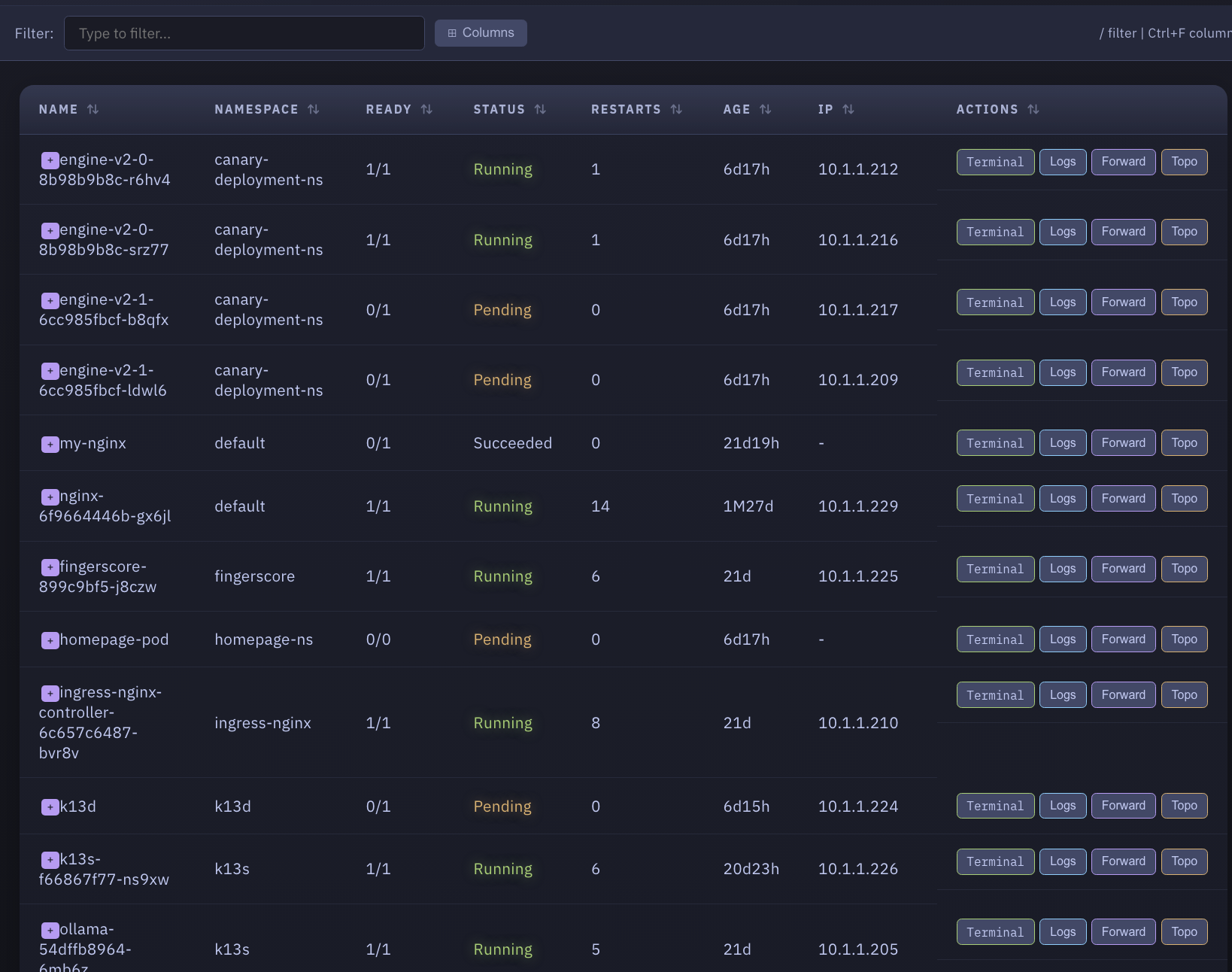Click the STATUS sort icon
Screen dimensions: 1232x972
(x=540, y=110)
